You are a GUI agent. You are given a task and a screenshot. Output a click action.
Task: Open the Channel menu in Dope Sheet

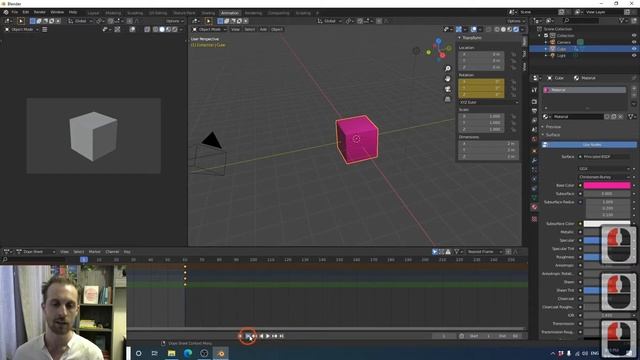112,252
